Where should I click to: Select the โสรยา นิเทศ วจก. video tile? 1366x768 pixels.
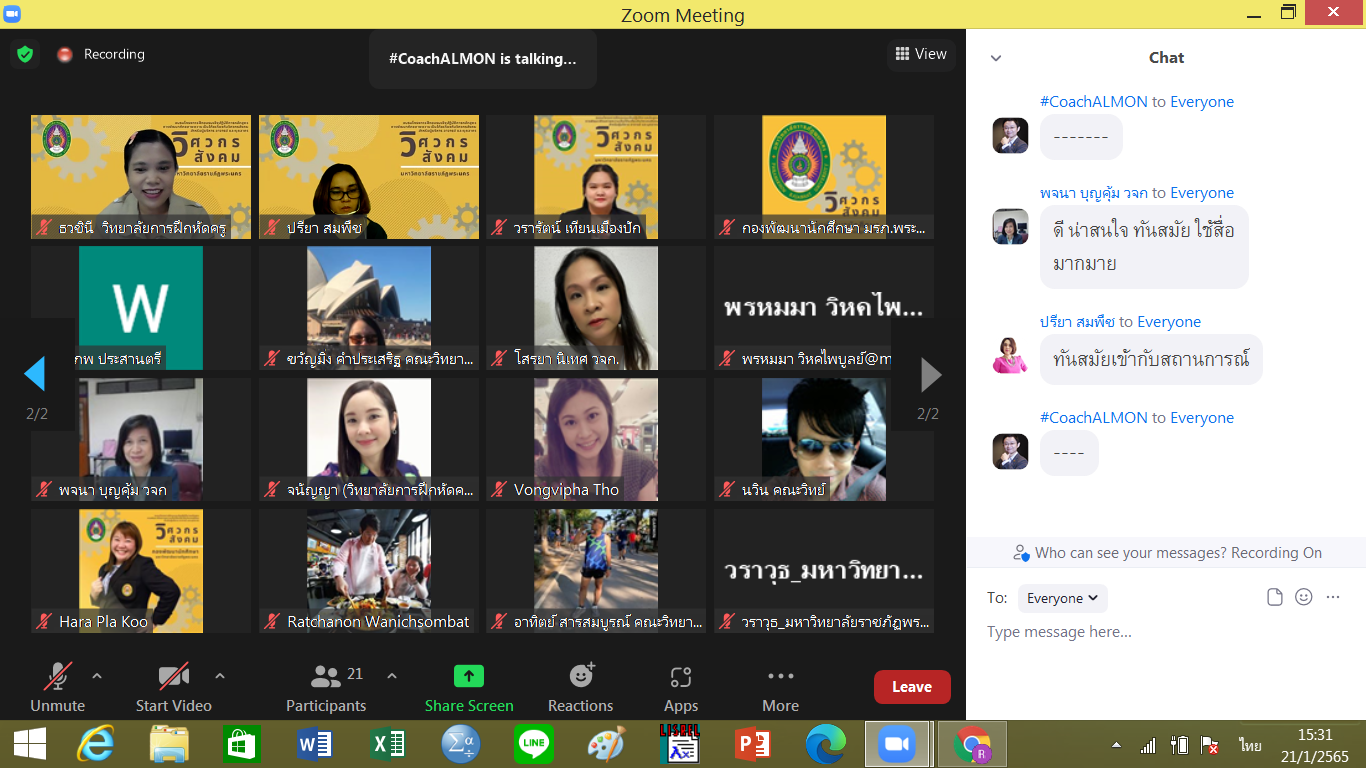(x=596, y=308)
